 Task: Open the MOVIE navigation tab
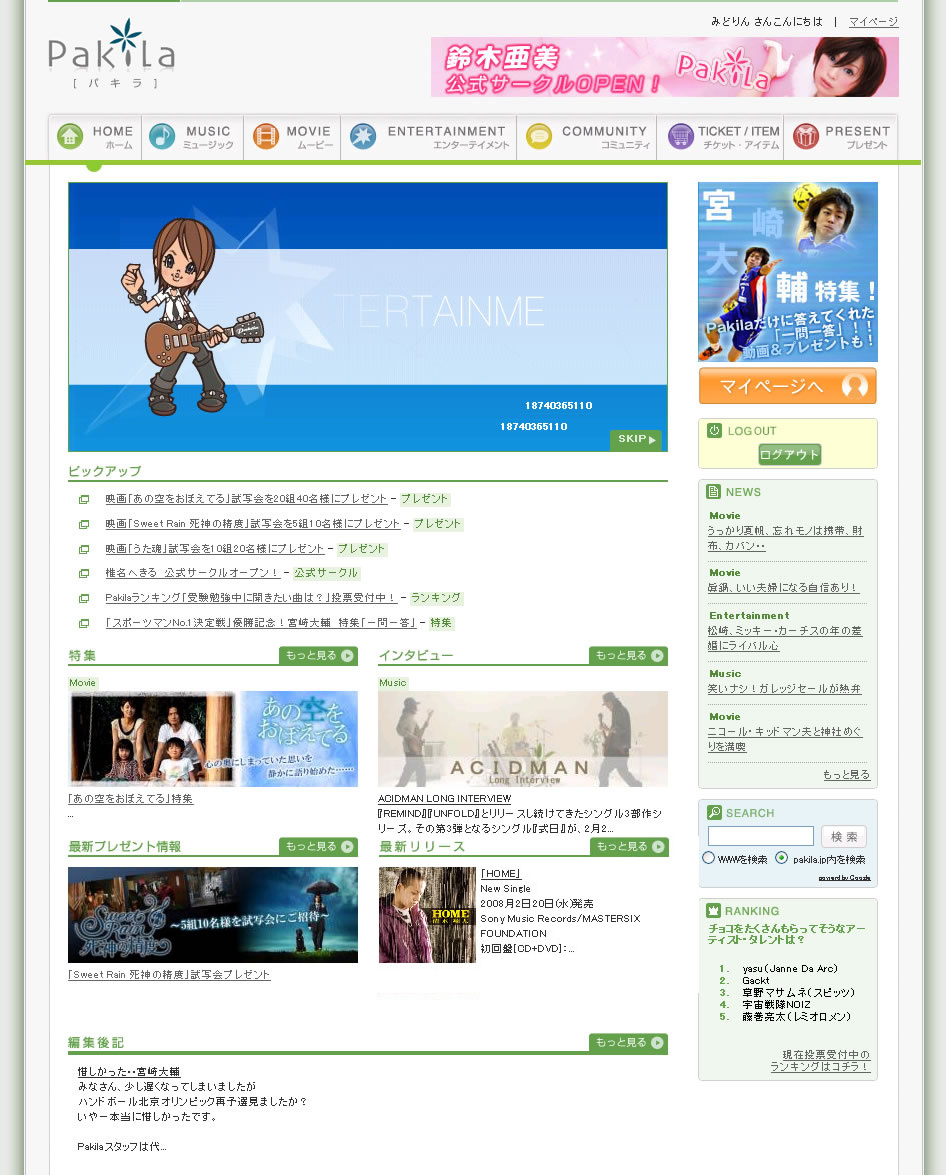click(x=292, y=137)
